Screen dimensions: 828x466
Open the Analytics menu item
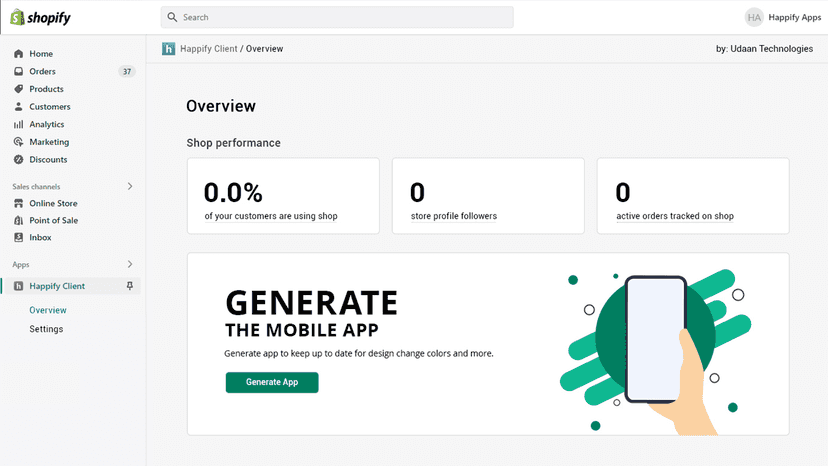[x=46, y=124]
